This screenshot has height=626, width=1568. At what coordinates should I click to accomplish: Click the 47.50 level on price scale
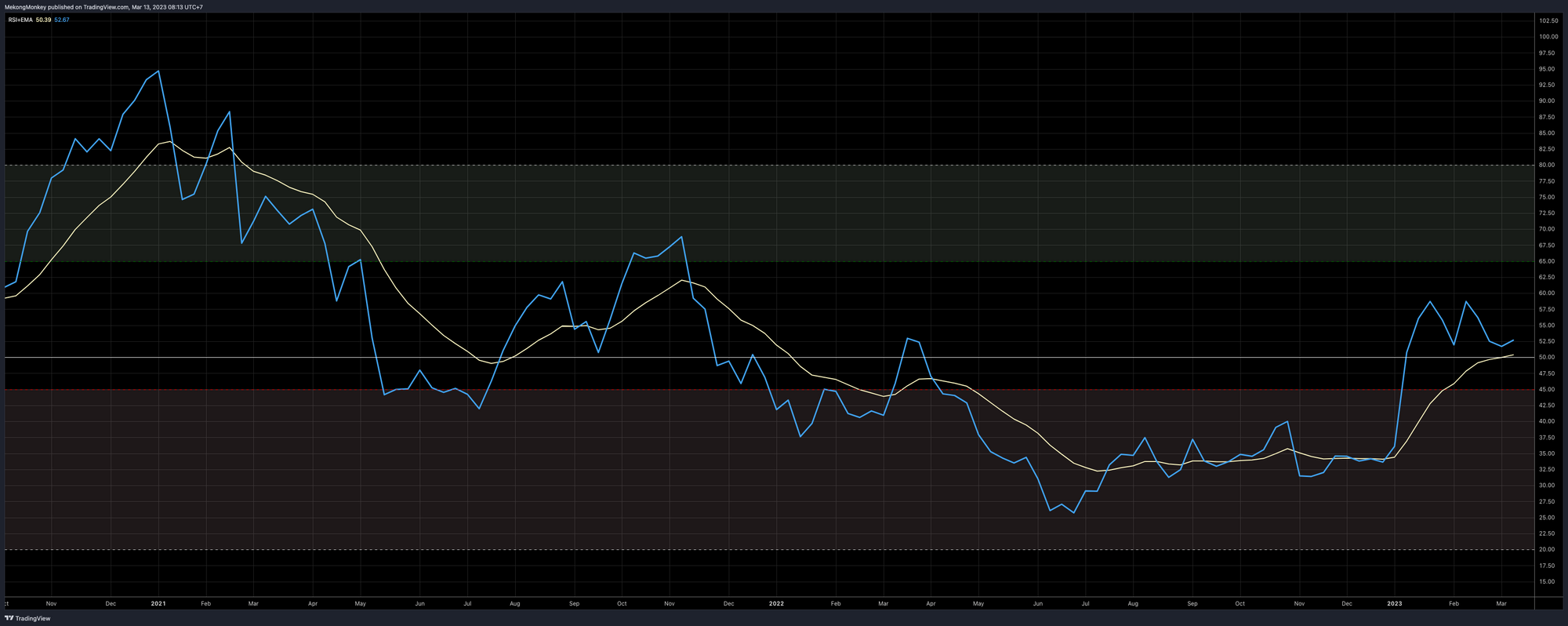coord(1548,373)
